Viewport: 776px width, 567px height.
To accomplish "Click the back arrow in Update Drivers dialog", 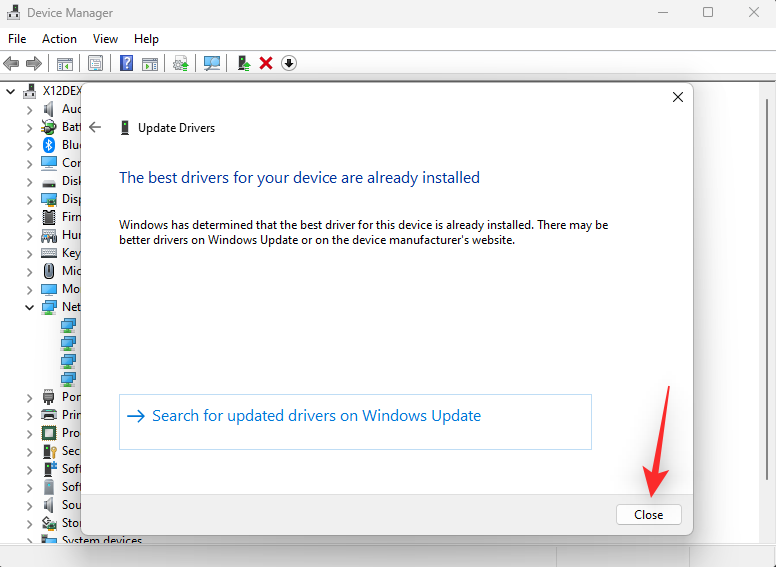I will pyautogui.click(x=95, y=127).
